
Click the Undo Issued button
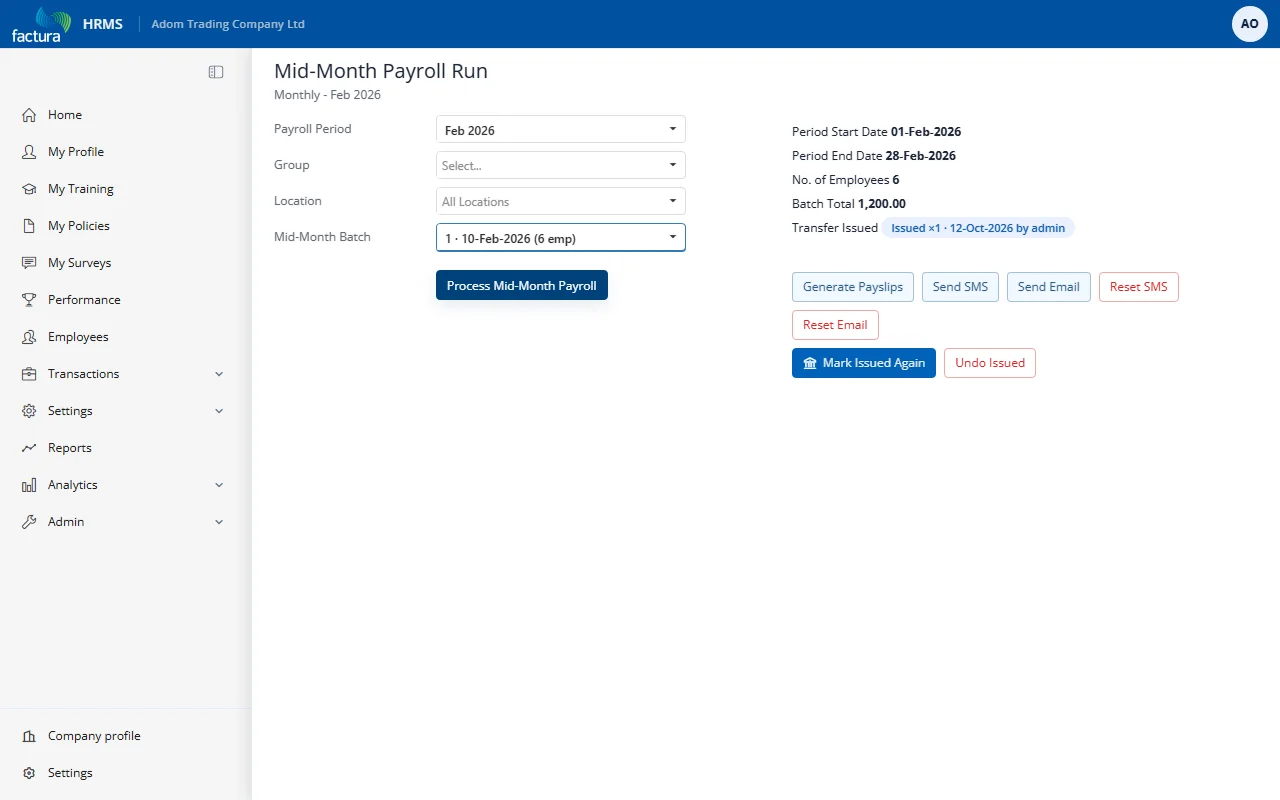click(x=990, y=363)
